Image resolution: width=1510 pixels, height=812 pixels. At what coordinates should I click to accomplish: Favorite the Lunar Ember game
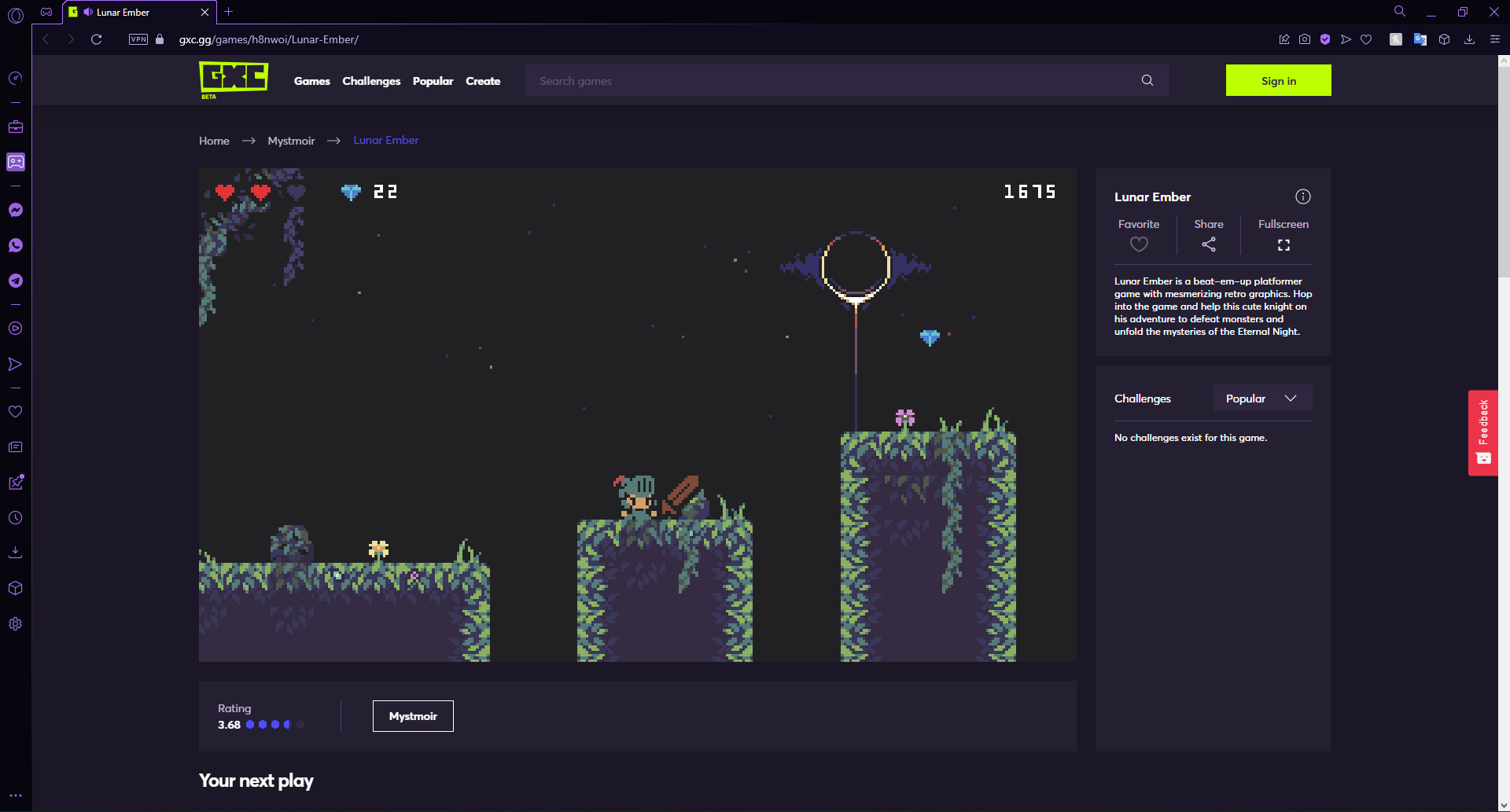click(1139, 244)
